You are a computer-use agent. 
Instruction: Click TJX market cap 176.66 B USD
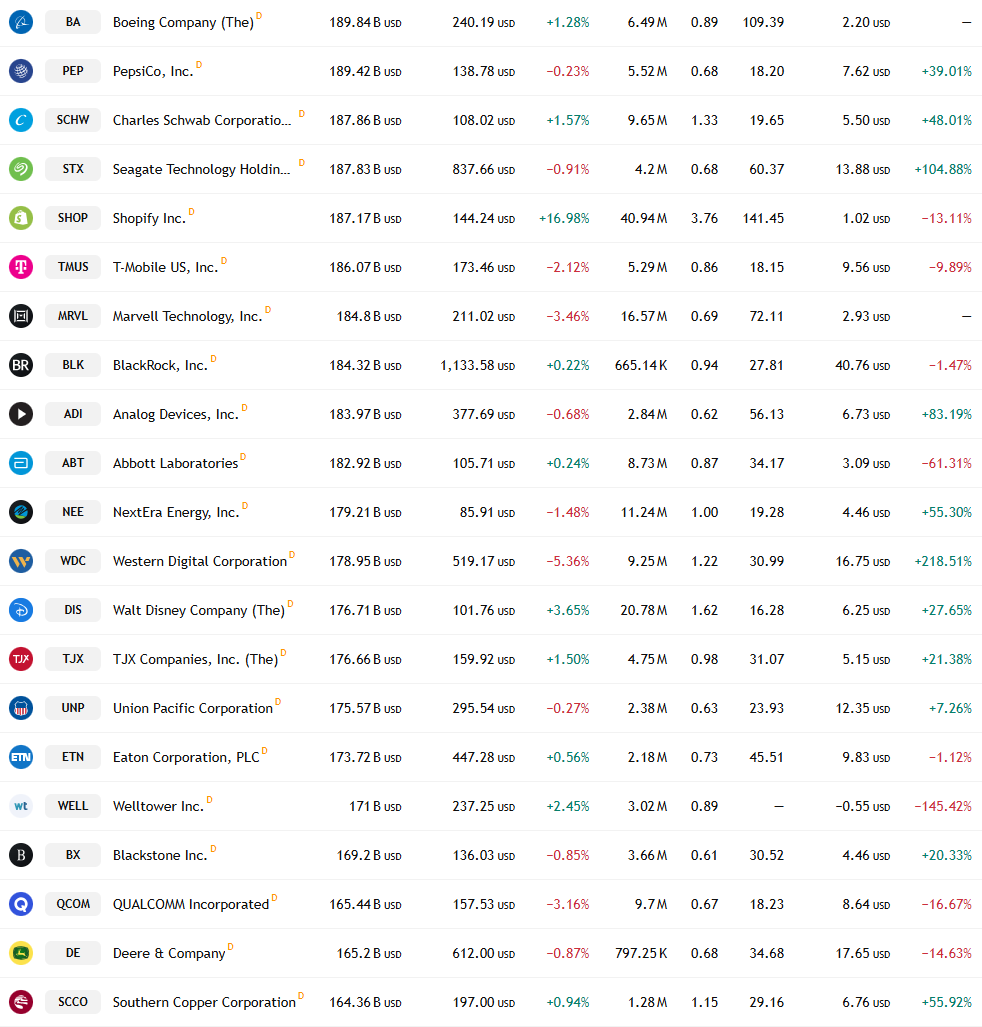pos(365,659)
